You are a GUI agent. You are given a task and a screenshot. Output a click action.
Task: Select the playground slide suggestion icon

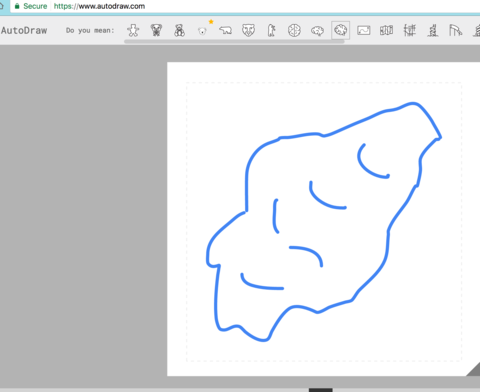coord(456,30)
